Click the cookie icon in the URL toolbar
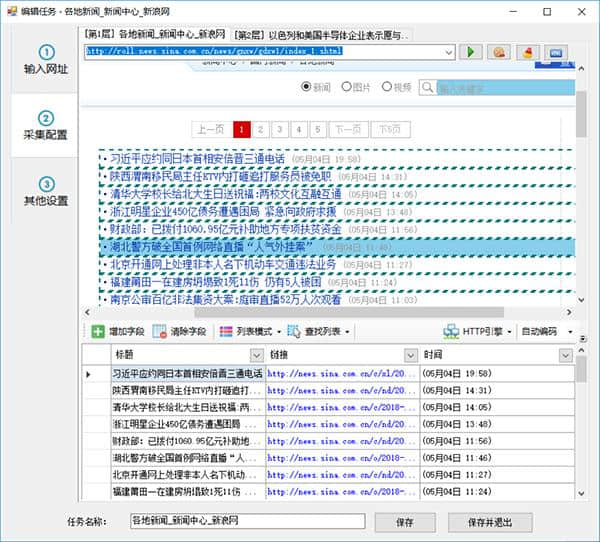The height and width of the screenshot is (542, 600). pos(499,52)
